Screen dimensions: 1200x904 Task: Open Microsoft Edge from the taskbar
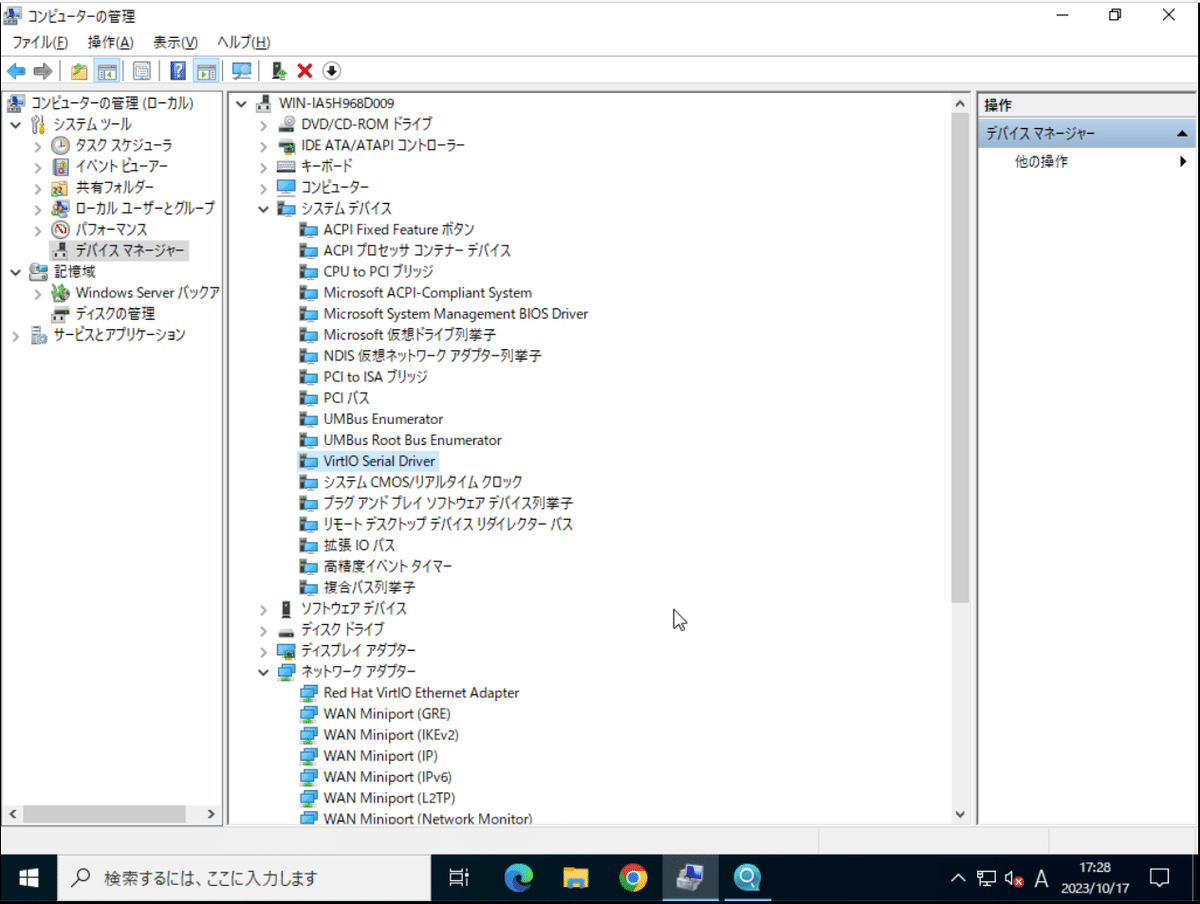pyautogui.click(x=518, y=878)
